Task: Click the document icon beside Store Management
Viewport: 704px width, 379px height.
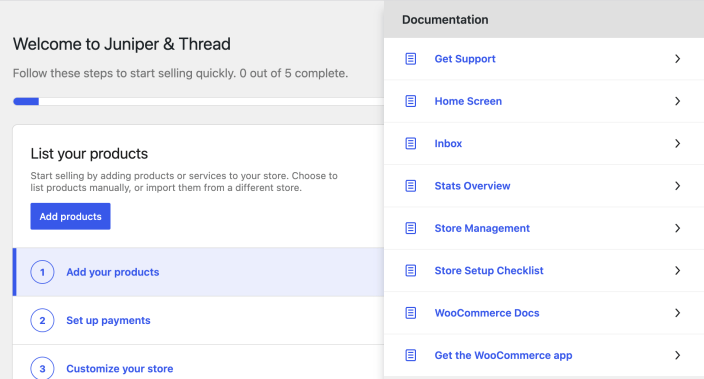Action: pos(410,228)
